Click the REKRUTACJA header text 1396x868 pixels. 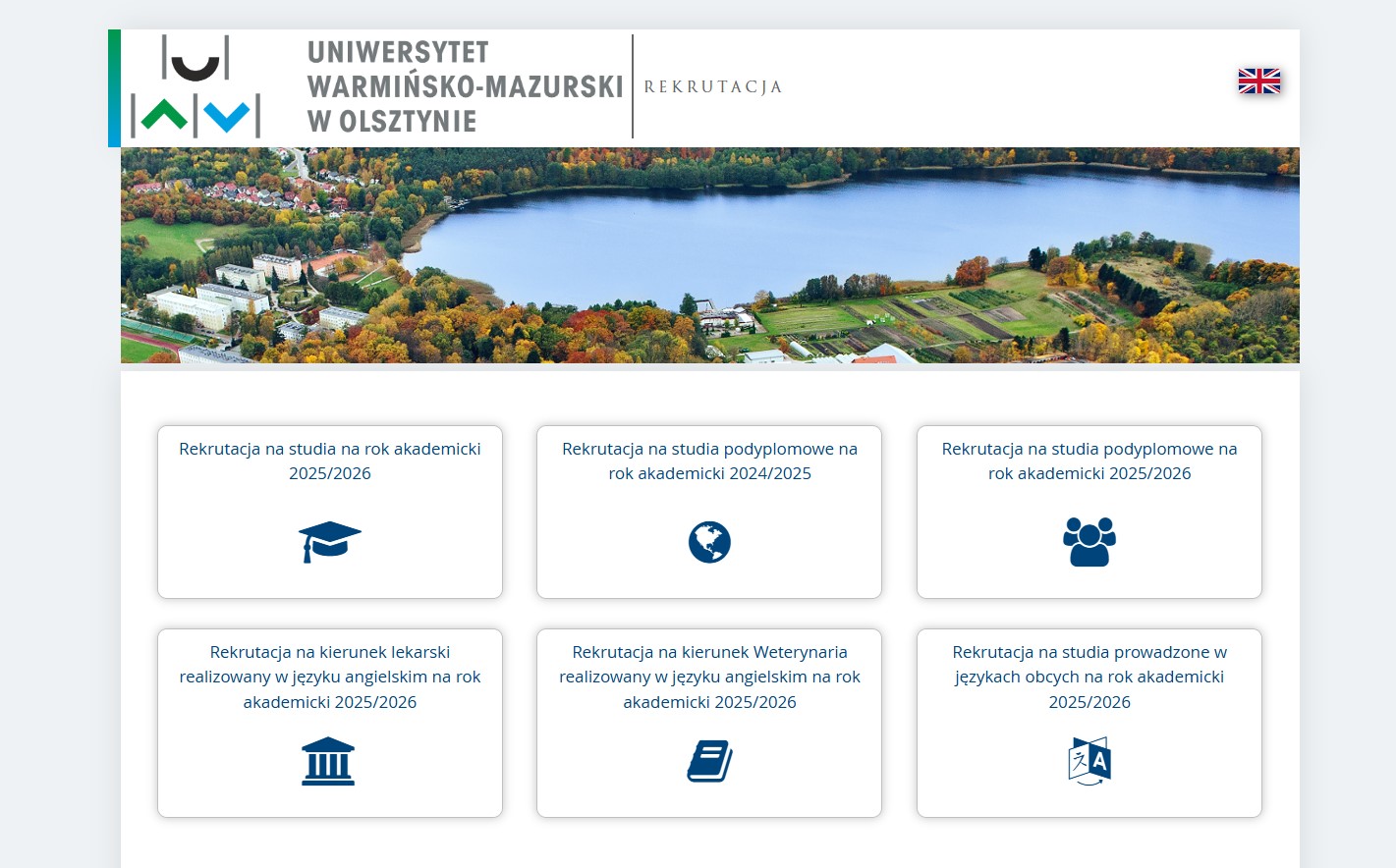(713, 86)
